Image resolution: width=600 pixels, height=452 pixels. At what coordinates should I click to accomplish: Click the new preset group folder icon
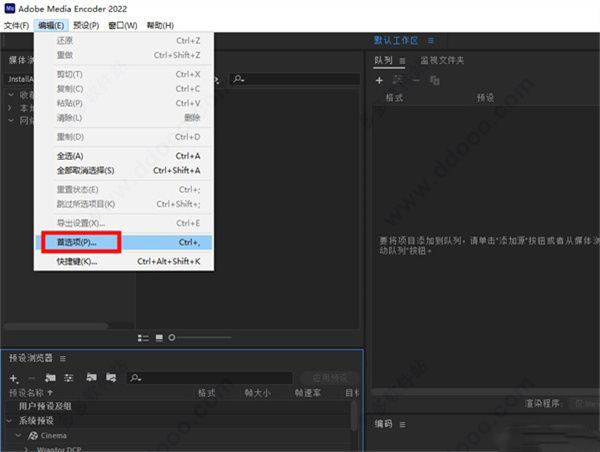(50, 378)
